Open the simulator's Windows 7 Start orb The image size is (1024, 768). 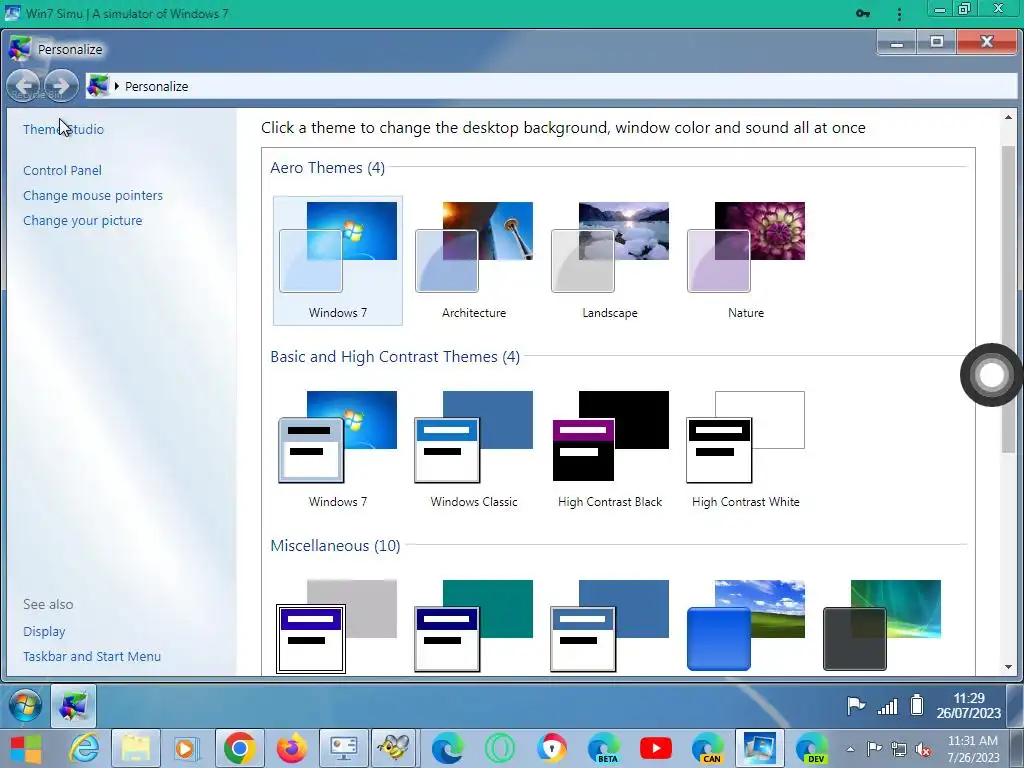[x=25, y=706]
